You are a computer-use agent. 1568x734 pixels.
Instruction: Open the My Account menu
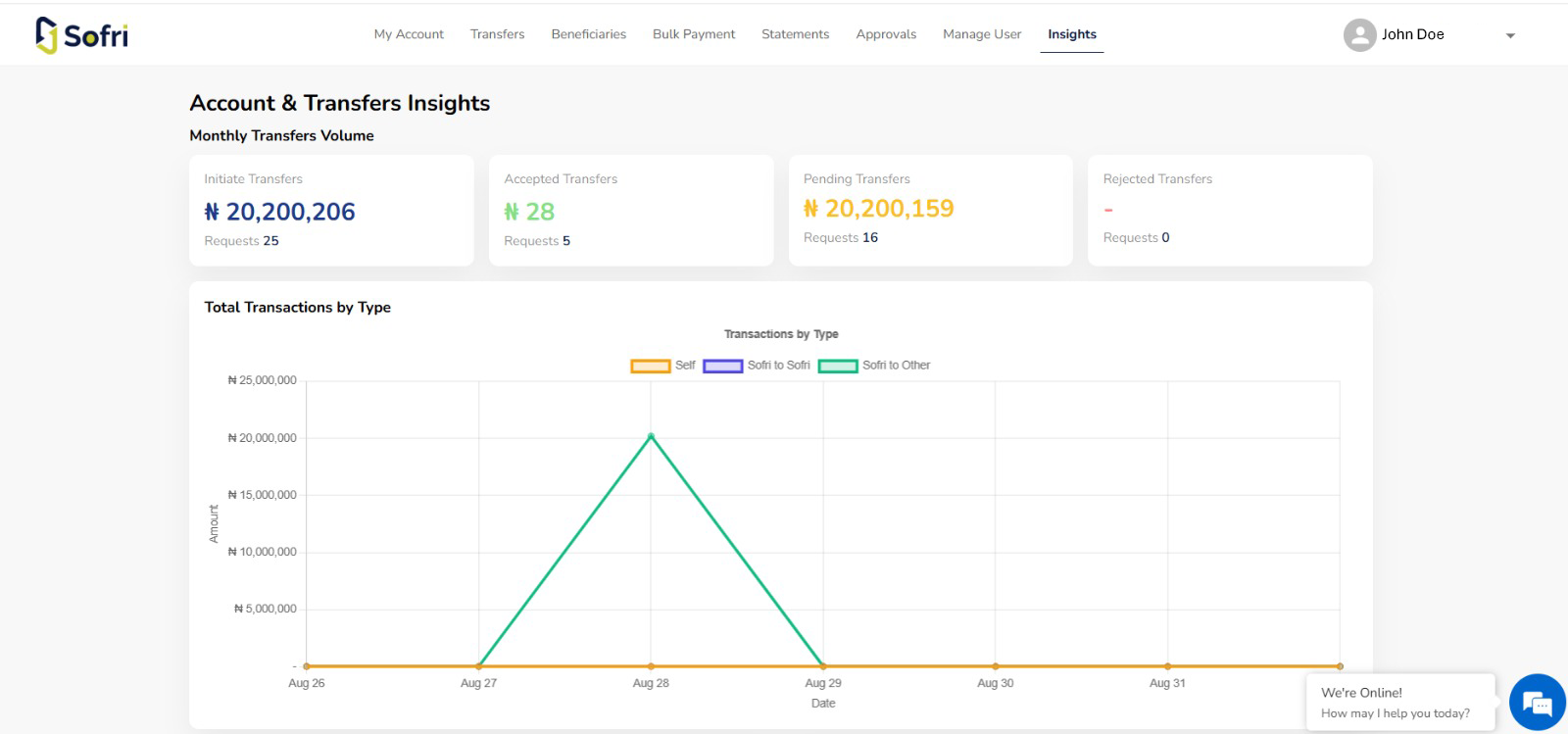click(x=409, y=34)
